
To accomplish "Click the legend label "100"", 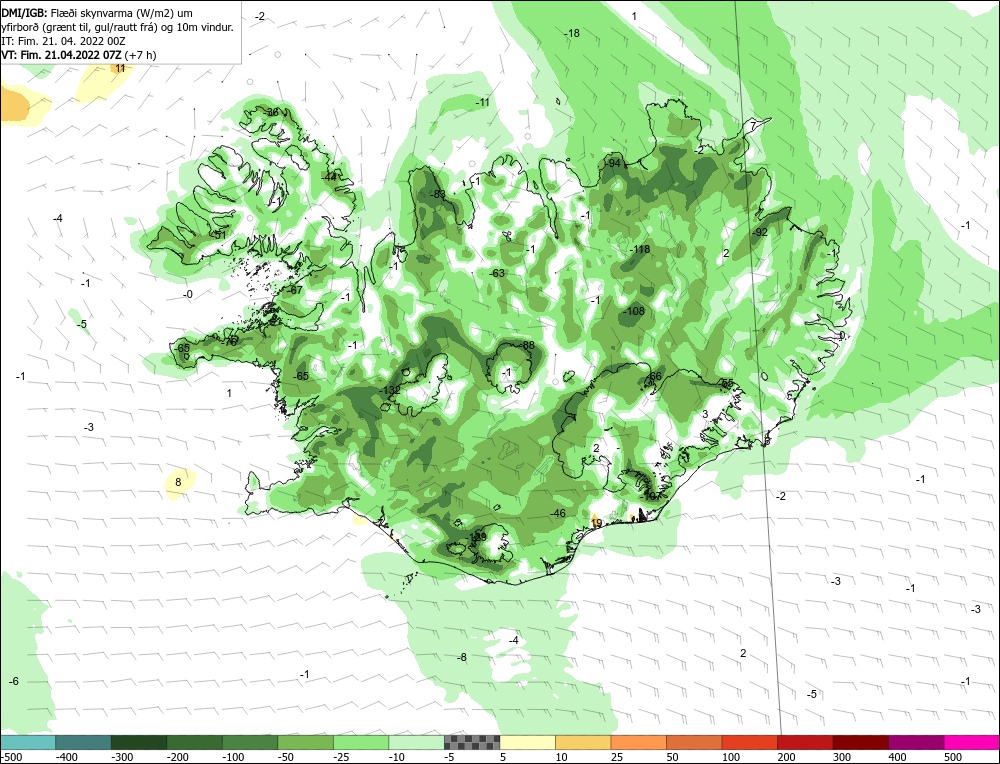I will (731, 757).
